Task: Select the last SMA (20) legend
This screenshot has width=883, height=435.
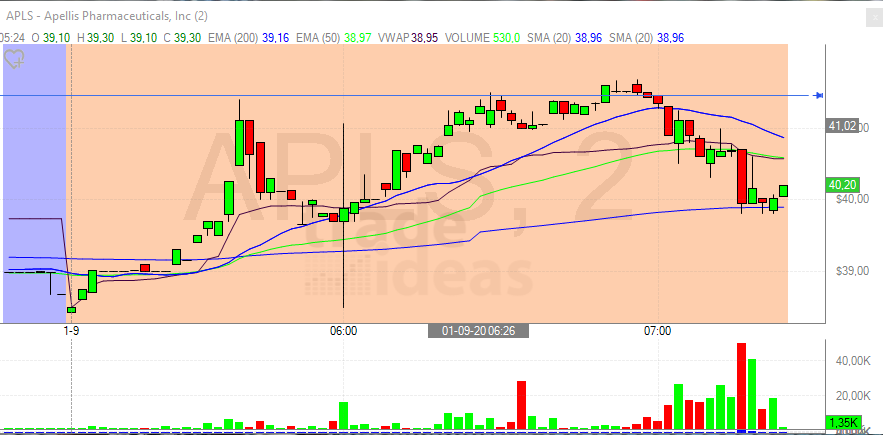Action: (648, 38)
